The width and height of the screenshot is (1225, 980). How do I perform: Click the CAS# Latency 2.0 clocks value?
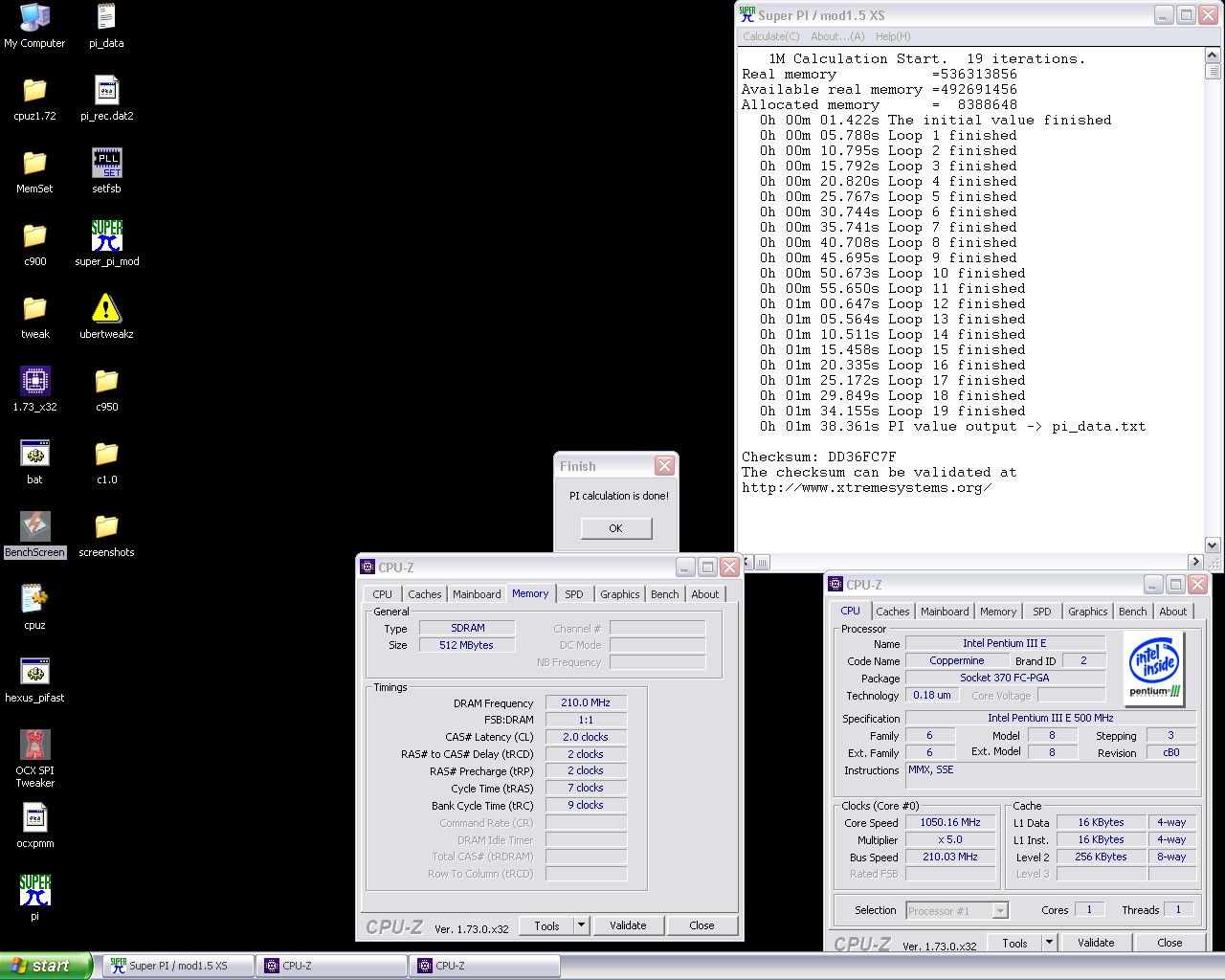[586, 737]
